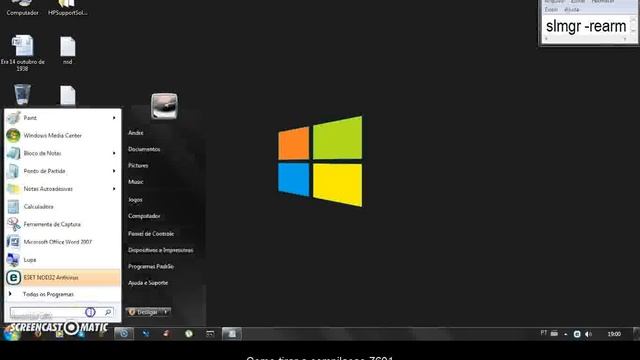Click the keyboard tray icon beside PT

click(x=554, y=333)
